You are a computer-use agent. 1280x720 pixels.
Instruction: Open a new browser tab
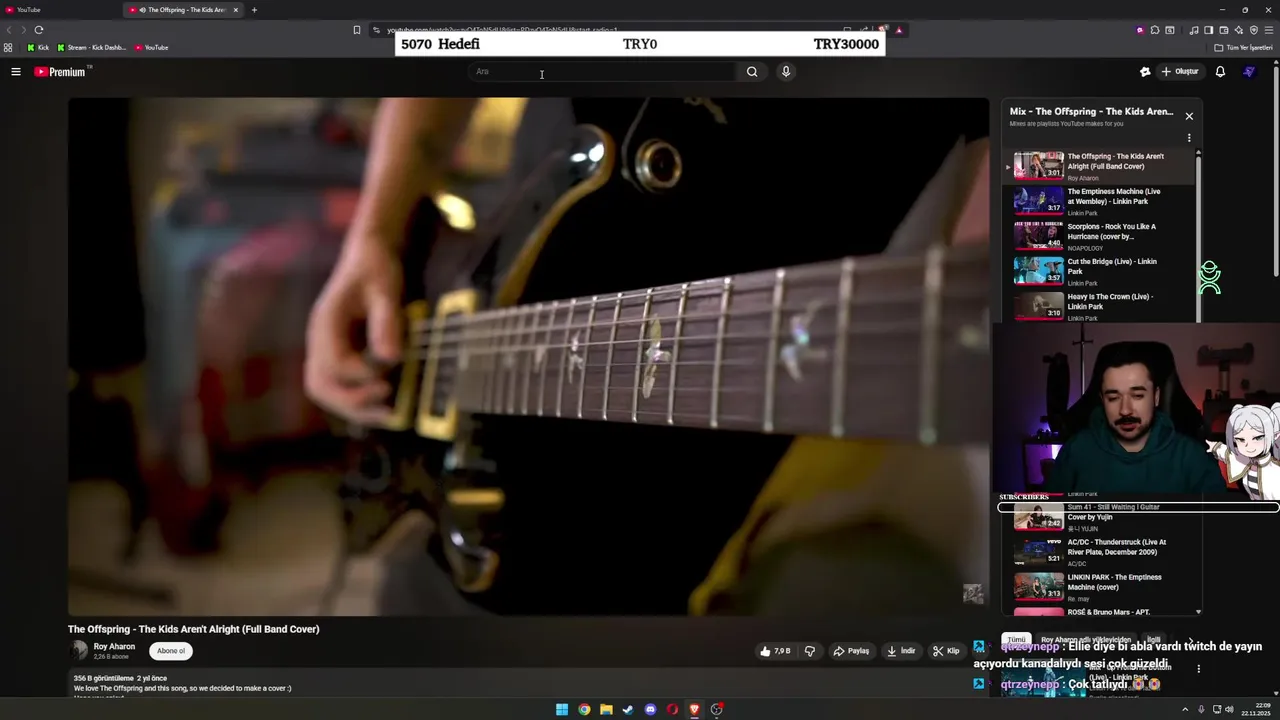tap(254, 10)
